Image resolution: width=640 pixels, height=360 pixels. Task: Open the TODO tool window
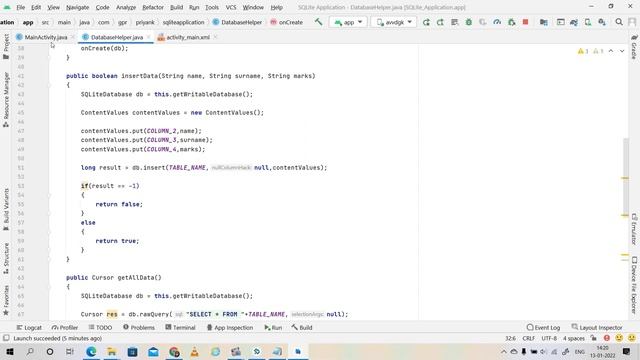[100, 327]
